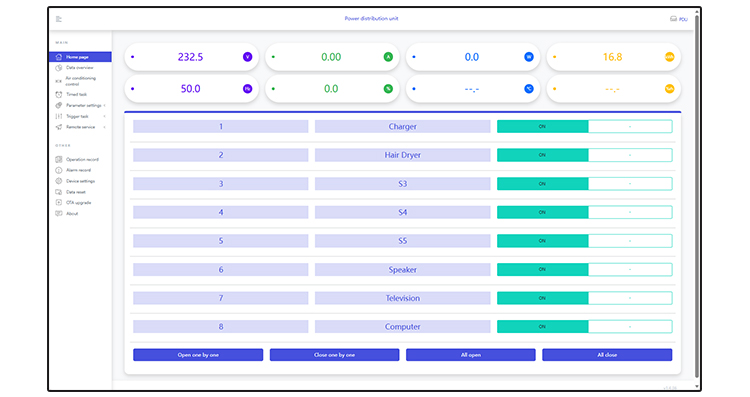Screen dimensions: 750x397
Task: Click outlet number 1 cell
Action: (x=221, y=126)
